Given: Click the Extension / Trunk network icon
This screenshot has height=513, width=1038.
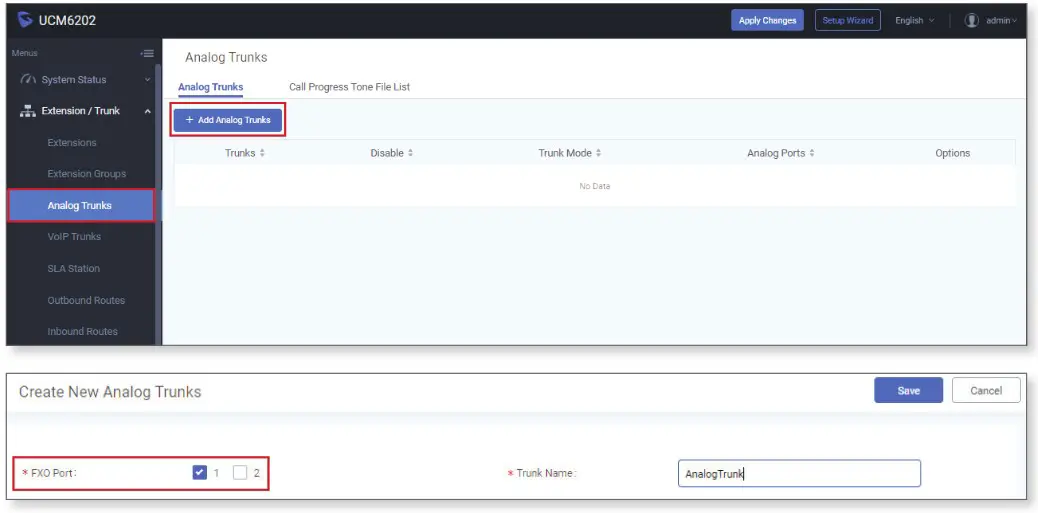Looking at the screenshot, I should [28, 111].
